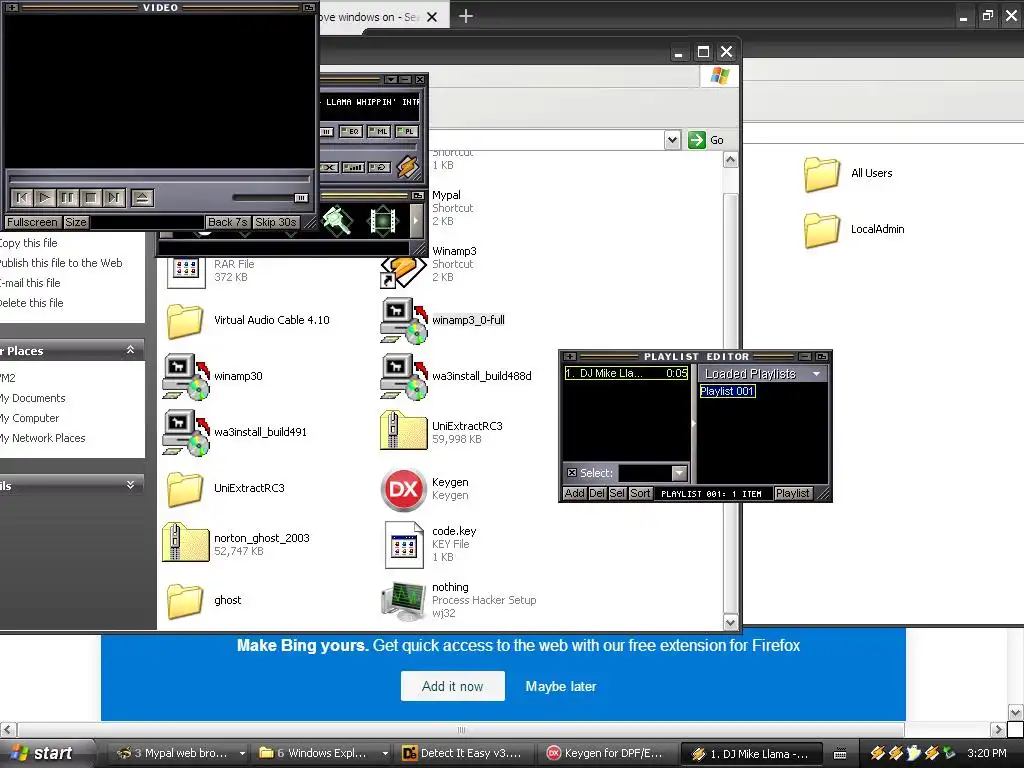Image resolution: width=1024 pixels, height=768 pixels.
Task: Click the plus button on Video window titlebar
Action: (11, 7)
